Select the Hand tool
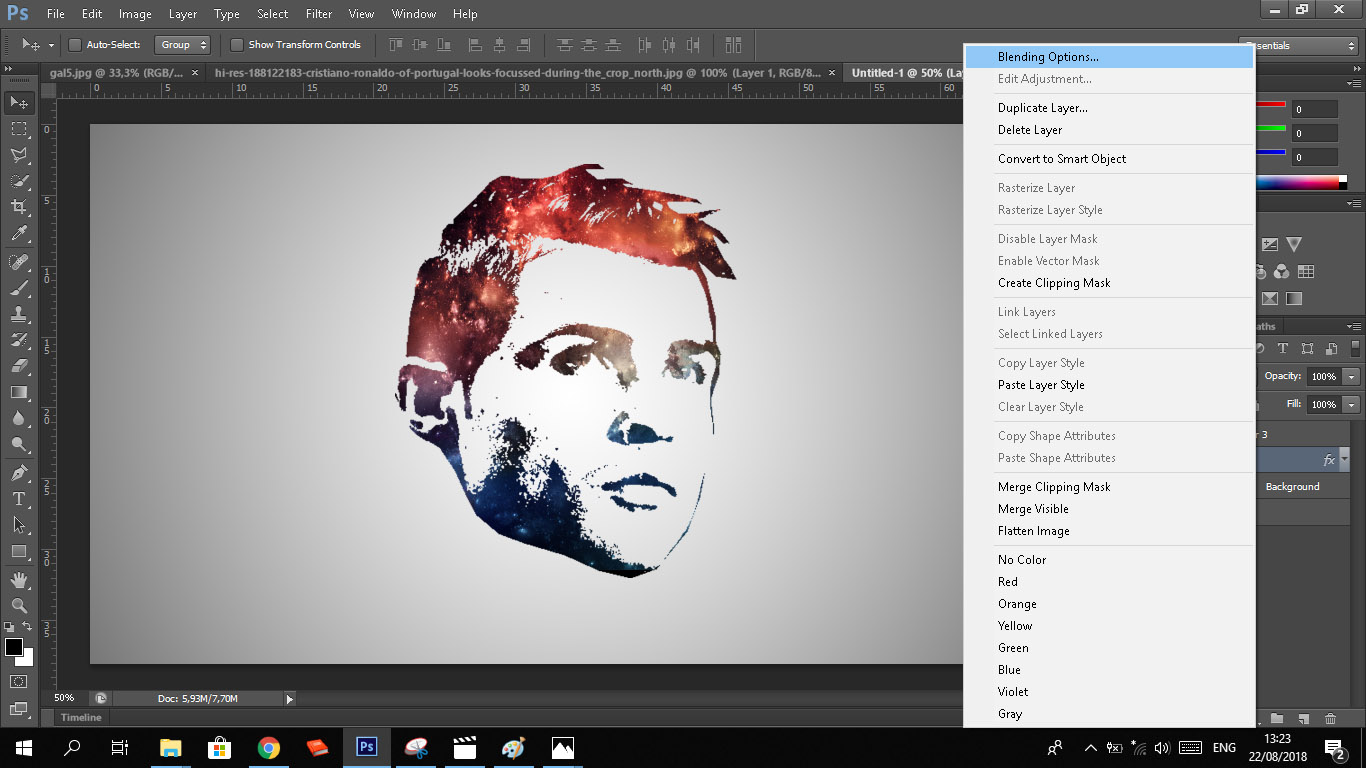Screen dimensions: 1366x768 [x=19, y=580]
